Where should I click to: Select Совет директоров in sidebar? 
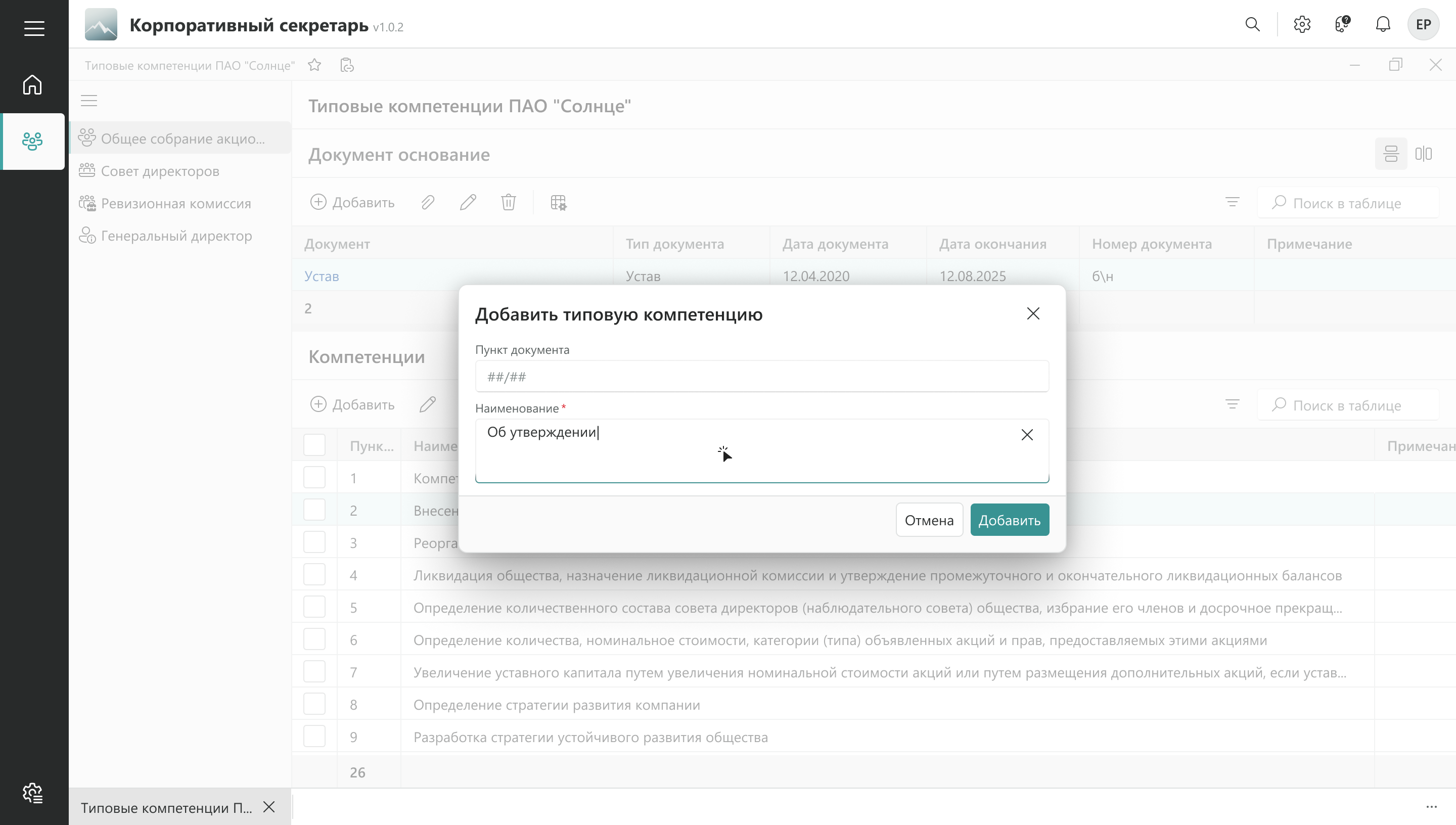click(x=160, y=171)
